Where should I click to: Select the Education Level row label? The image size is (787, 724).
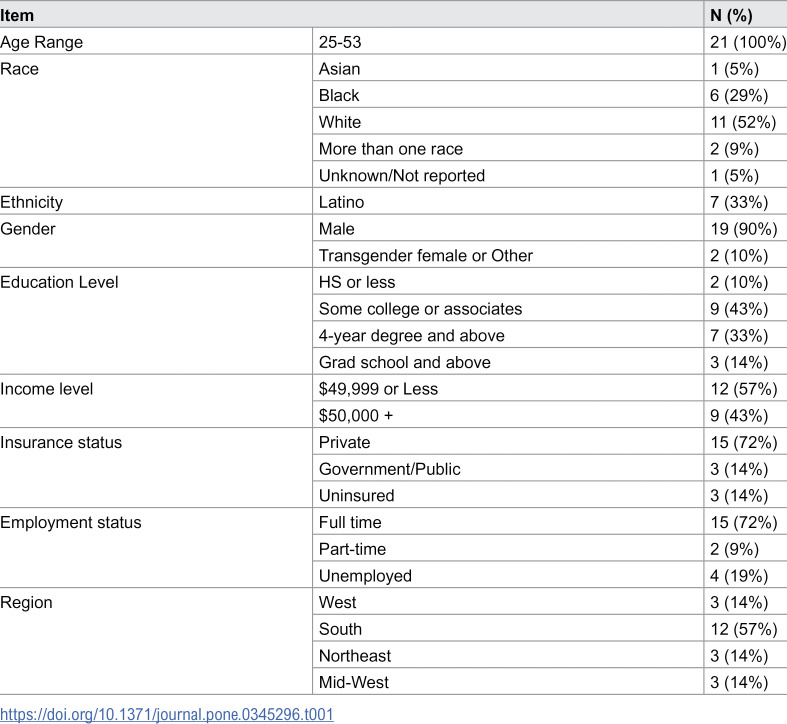point(59,282)
